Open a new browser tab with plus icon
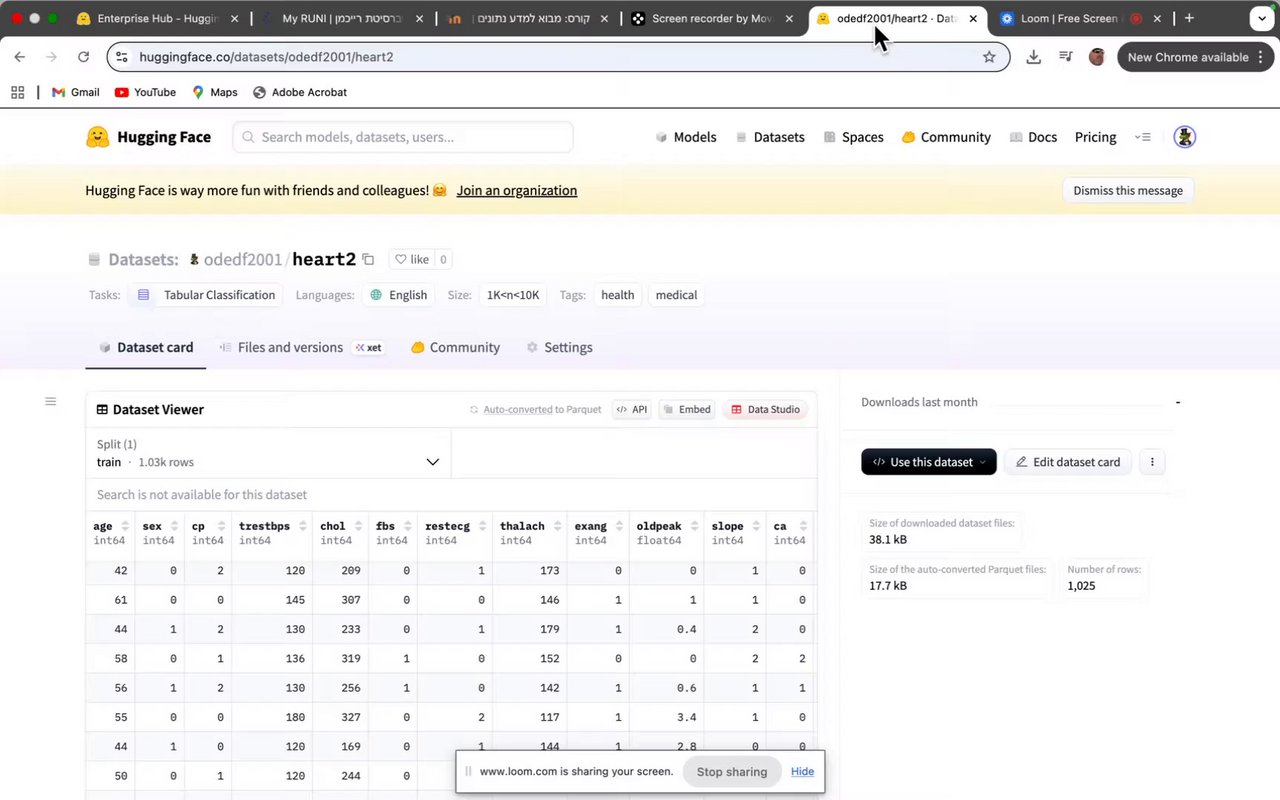The width and height of the screenshot is (1280, 800). pos(1189,18)
